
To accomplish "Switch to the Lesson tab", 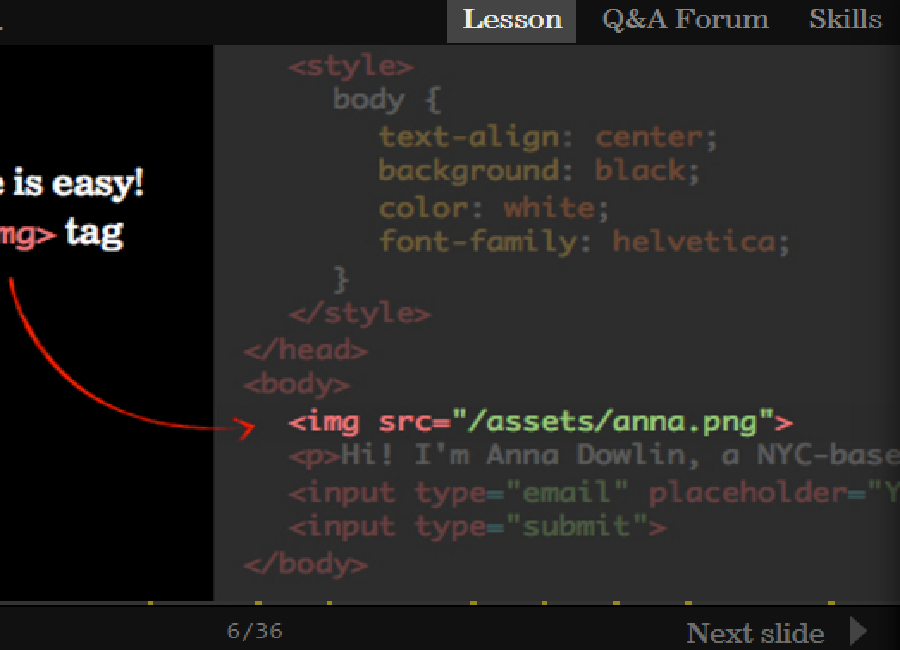I will (x=512, y=20).
